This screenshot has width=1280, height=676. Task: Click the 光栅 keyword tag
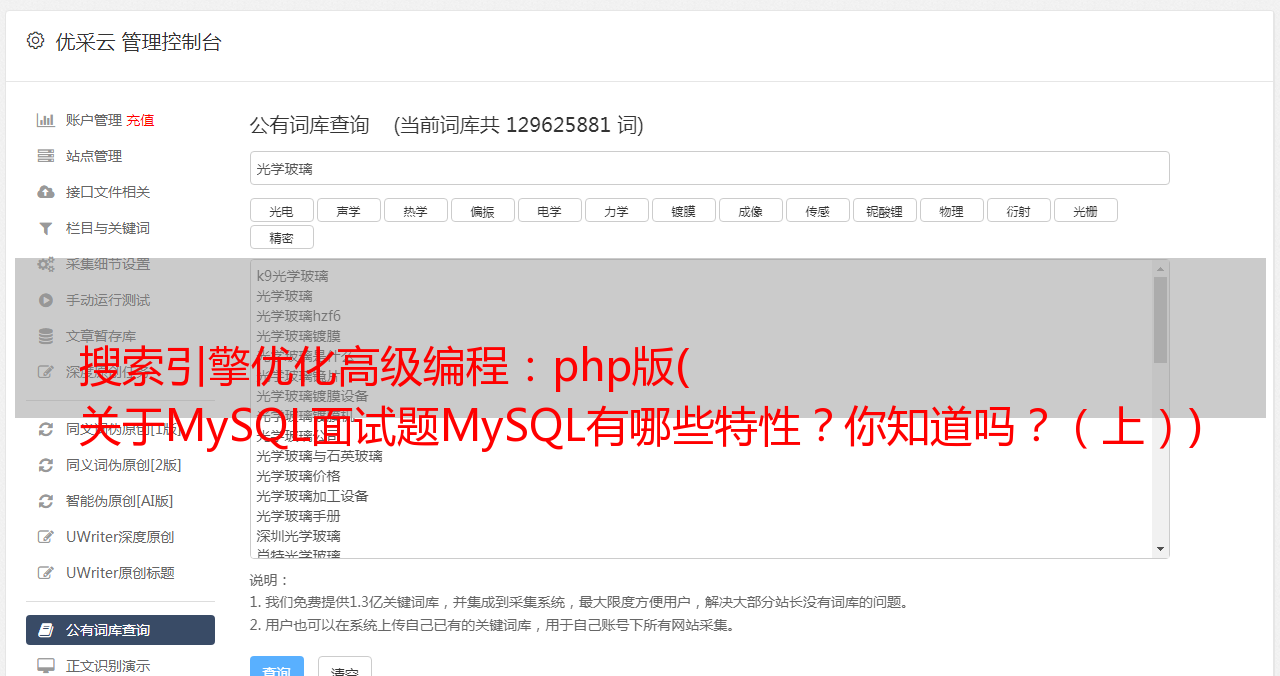click(x=1085, y=211)
